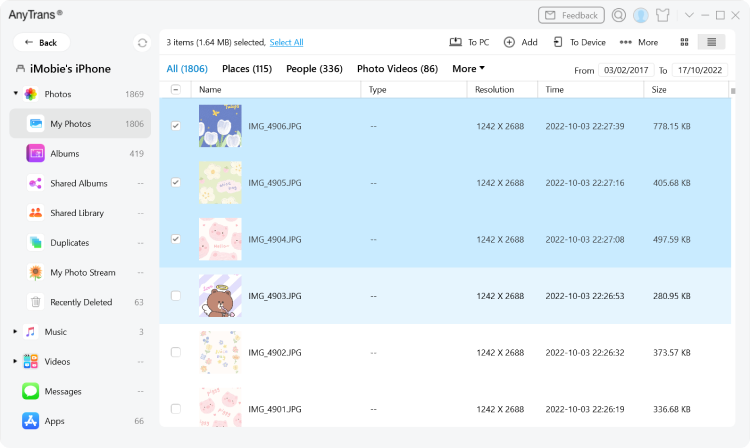Viewport: 750px width, 448px height.
Task: Toggle the select-all header checkbox
Action: point(176,89)
